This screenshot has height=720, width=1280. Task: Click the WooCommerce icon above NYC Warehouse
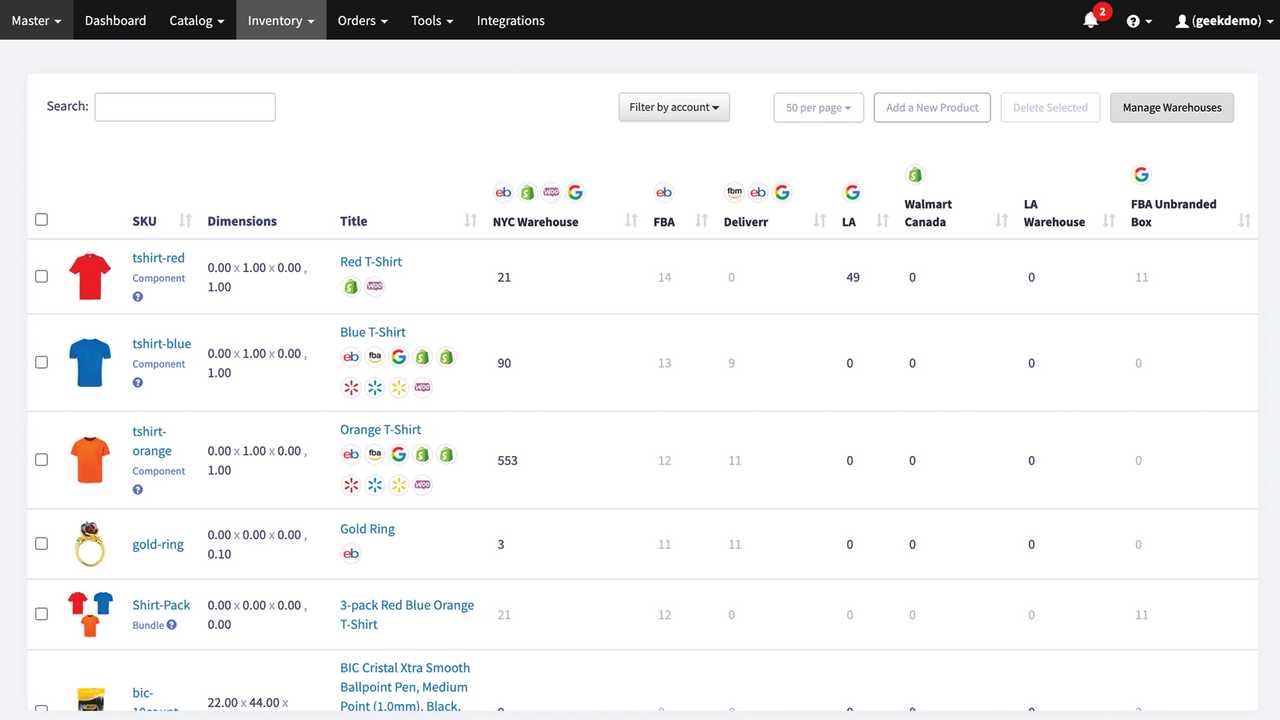[x=551, y=192]
